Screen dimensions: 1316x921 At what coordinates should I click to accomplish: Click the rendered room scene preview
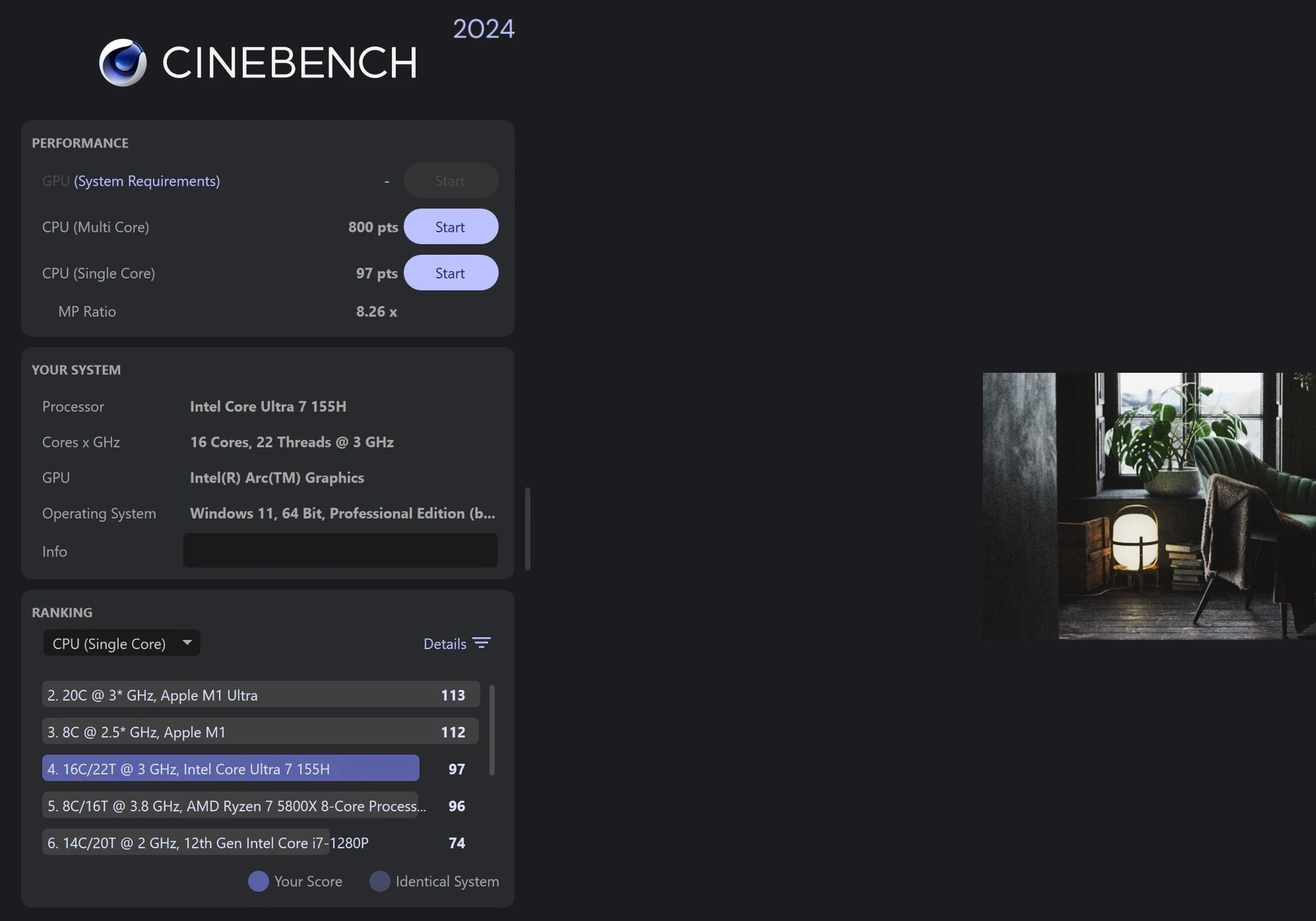click(x=1149, y=506)
